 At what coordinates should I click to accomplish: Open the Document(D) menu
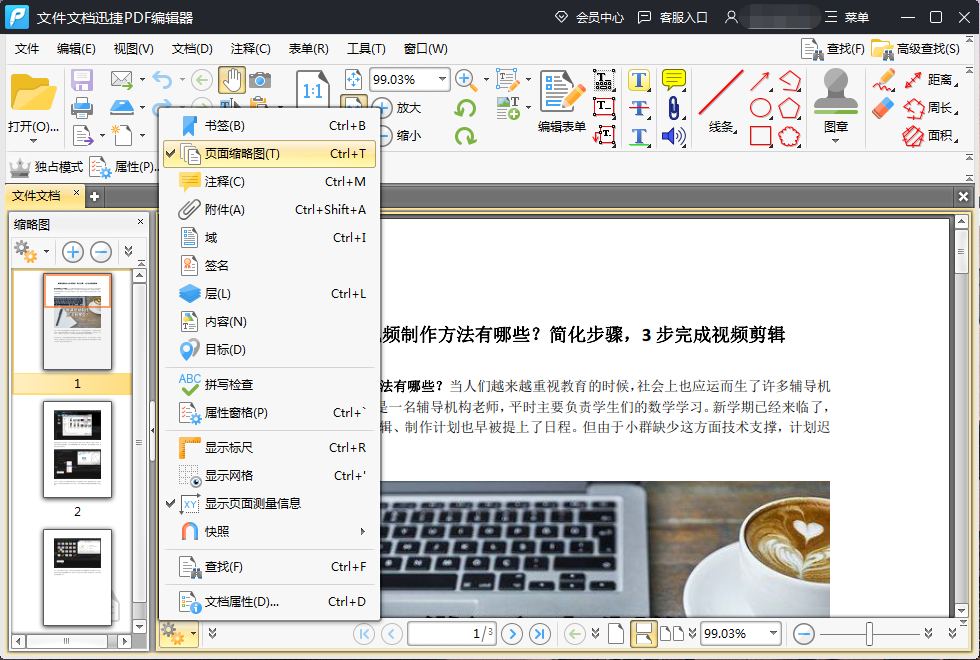192,49
